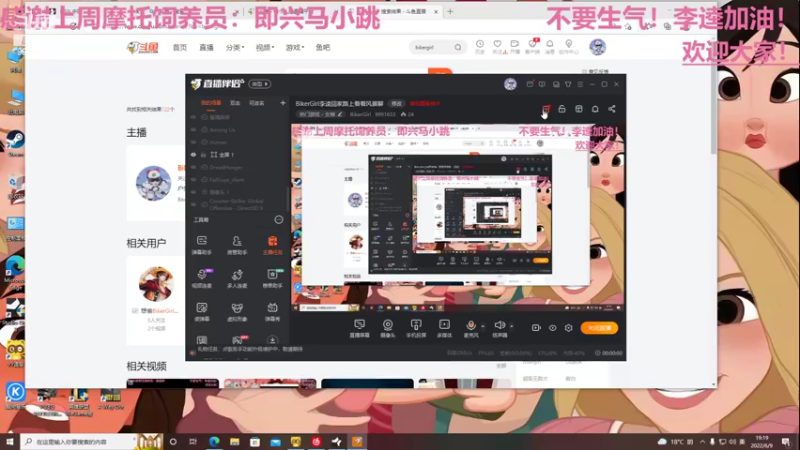800x450 pixels.
Task: Select the 我的场景 tab
Action: tap(211, 103)
